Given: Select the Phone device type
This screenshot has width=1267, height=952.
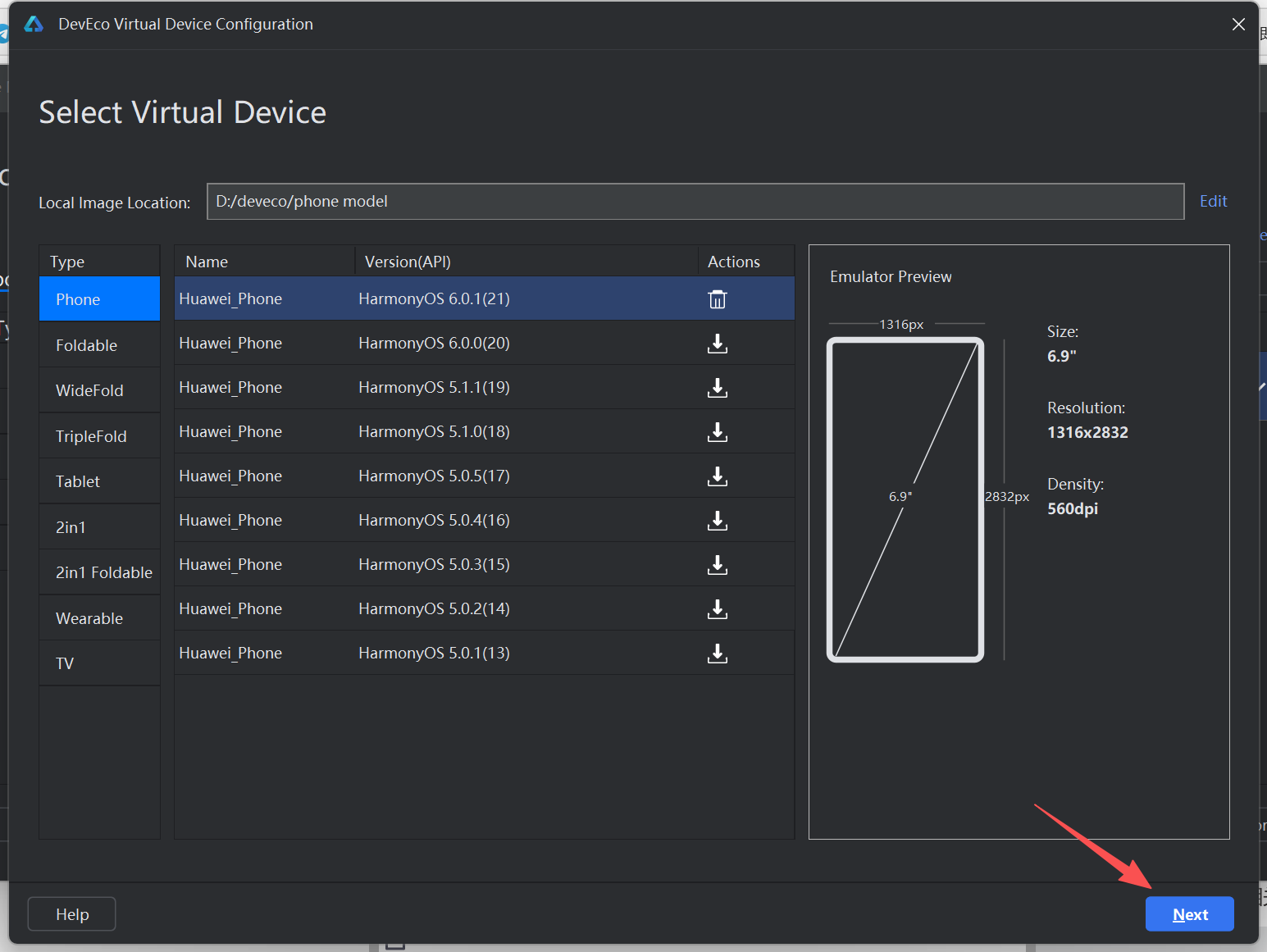Looking at the screenshot, I should coord(99,299).
